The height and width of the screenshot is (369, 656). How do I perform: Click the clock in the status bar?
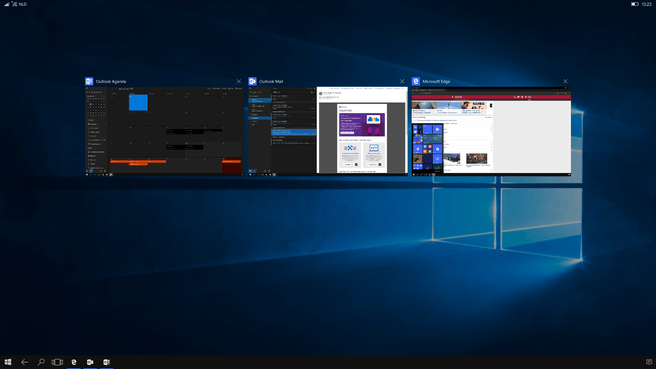point(646,4)
